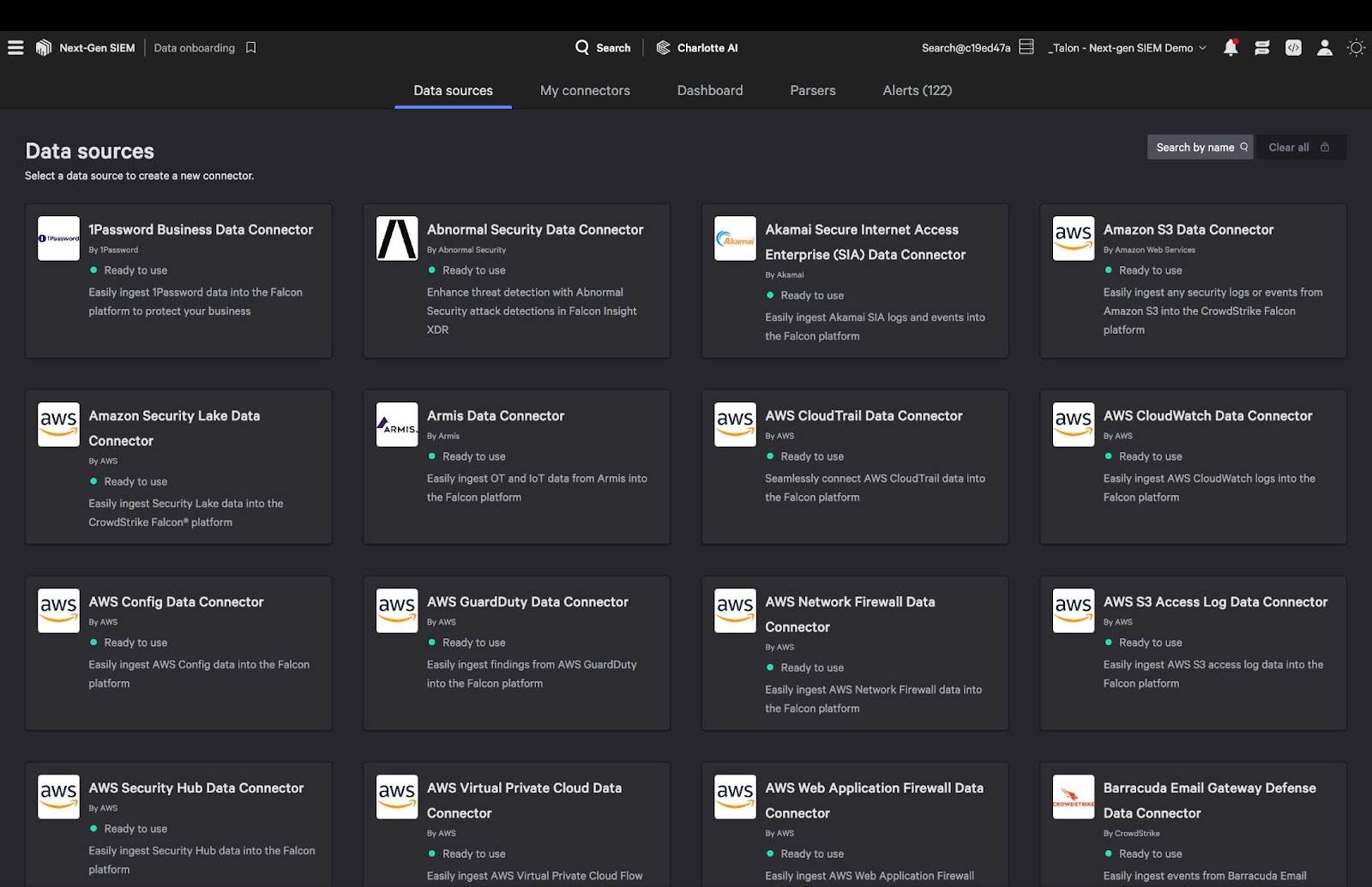Open Akamai Secure Internet Access connector title
The image size is (1372, 887).
(x=865, y=242)
